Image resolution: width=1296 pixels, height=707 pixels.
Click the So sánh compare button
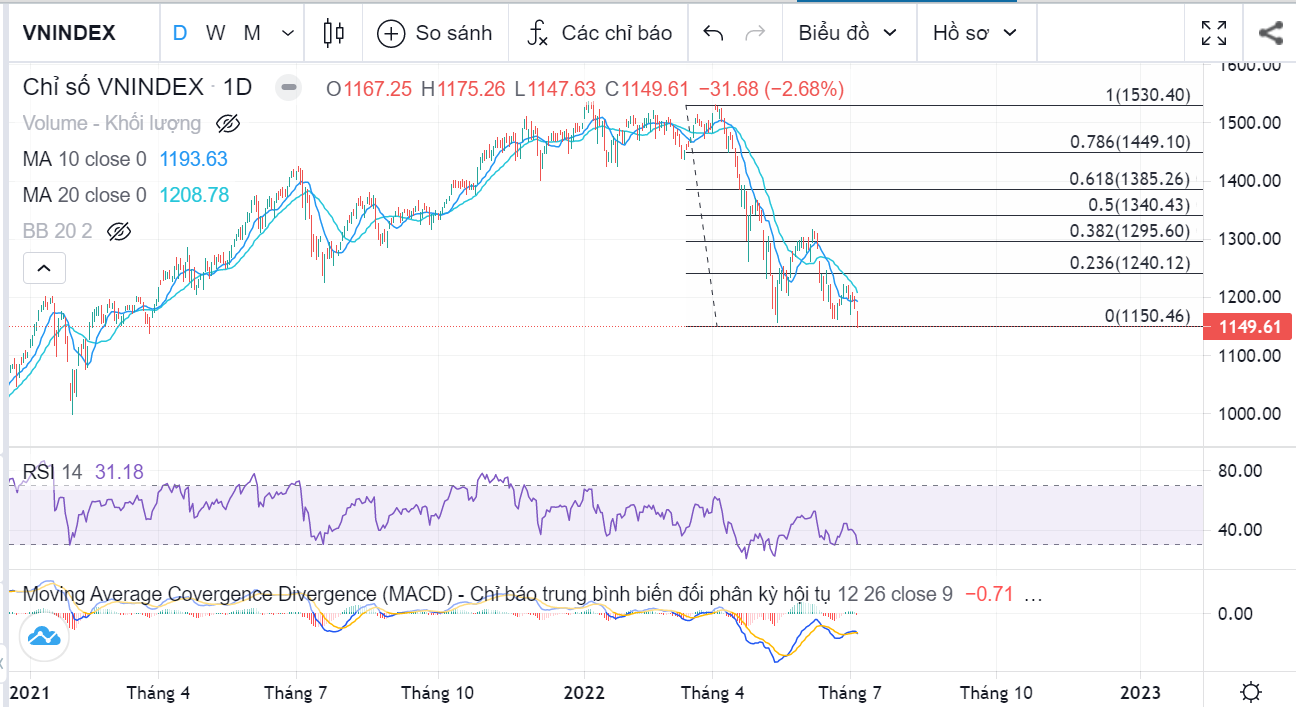pyautogui.click(x=435, y=33)
